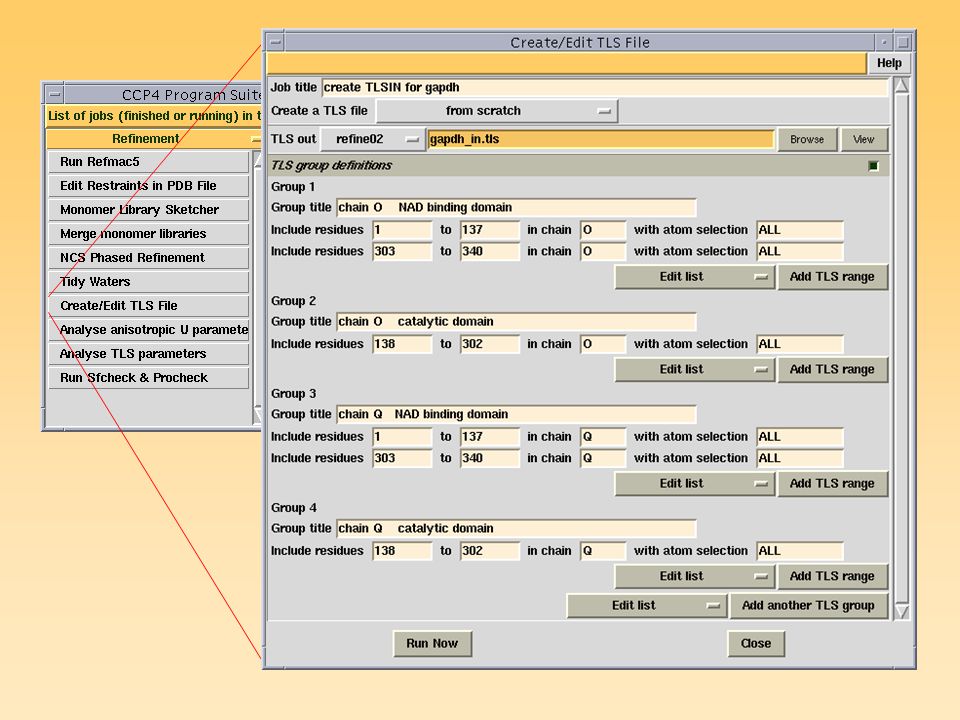
Task: Edit Group 3 title field
Action: tap(517, 414)
